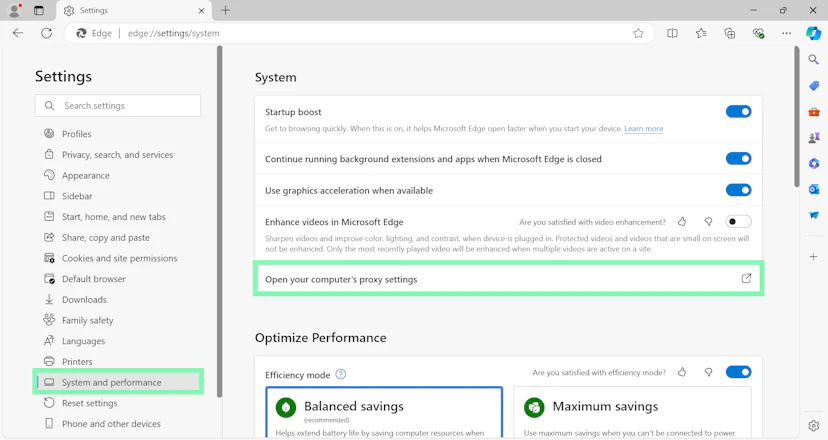Open your computer's proxy settings
This screenshot has height=440, width=828.
coord(508,279)
